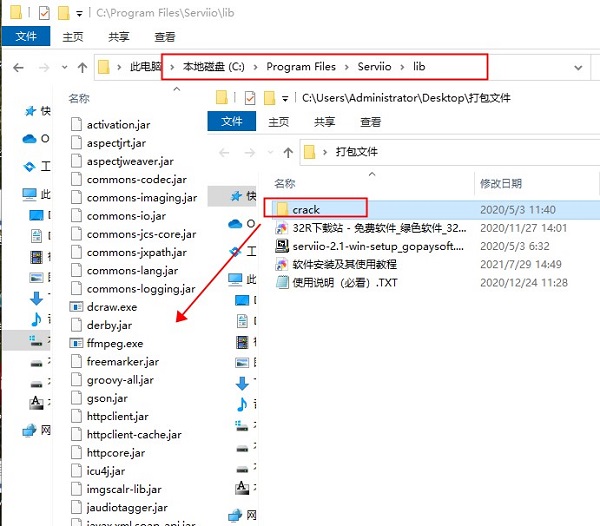Select commons-jxpath.jar file
Viewport: 600px width, 526px height.
point(129,252)
